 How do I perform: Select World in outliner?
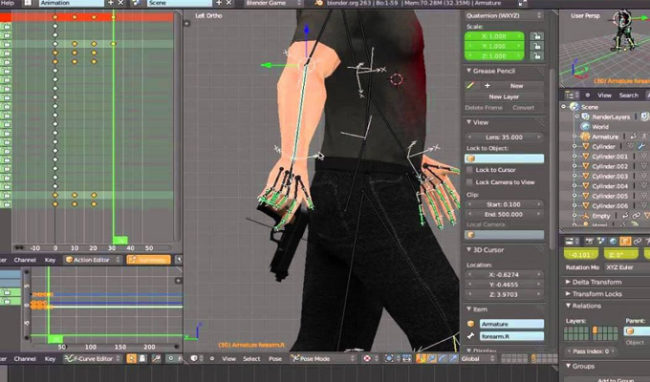coord(600,127)
